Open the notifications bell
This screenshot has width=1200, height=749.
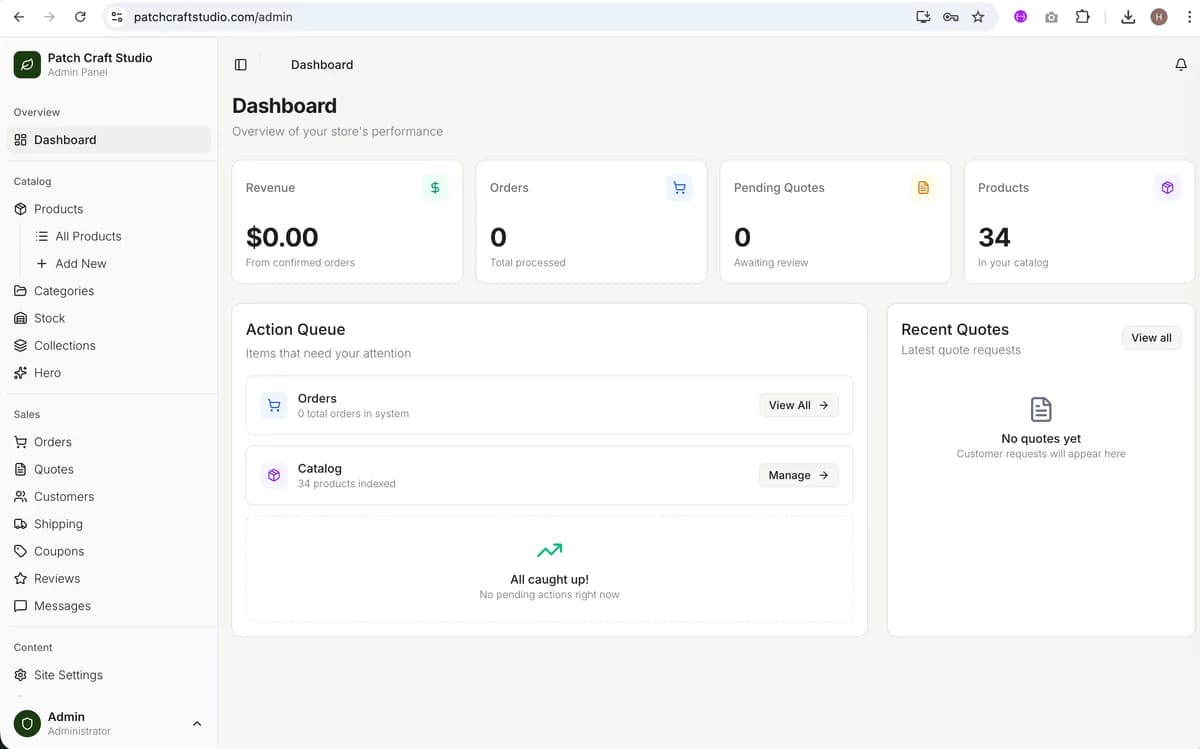pyautogui.click(x=1181, y=65)
